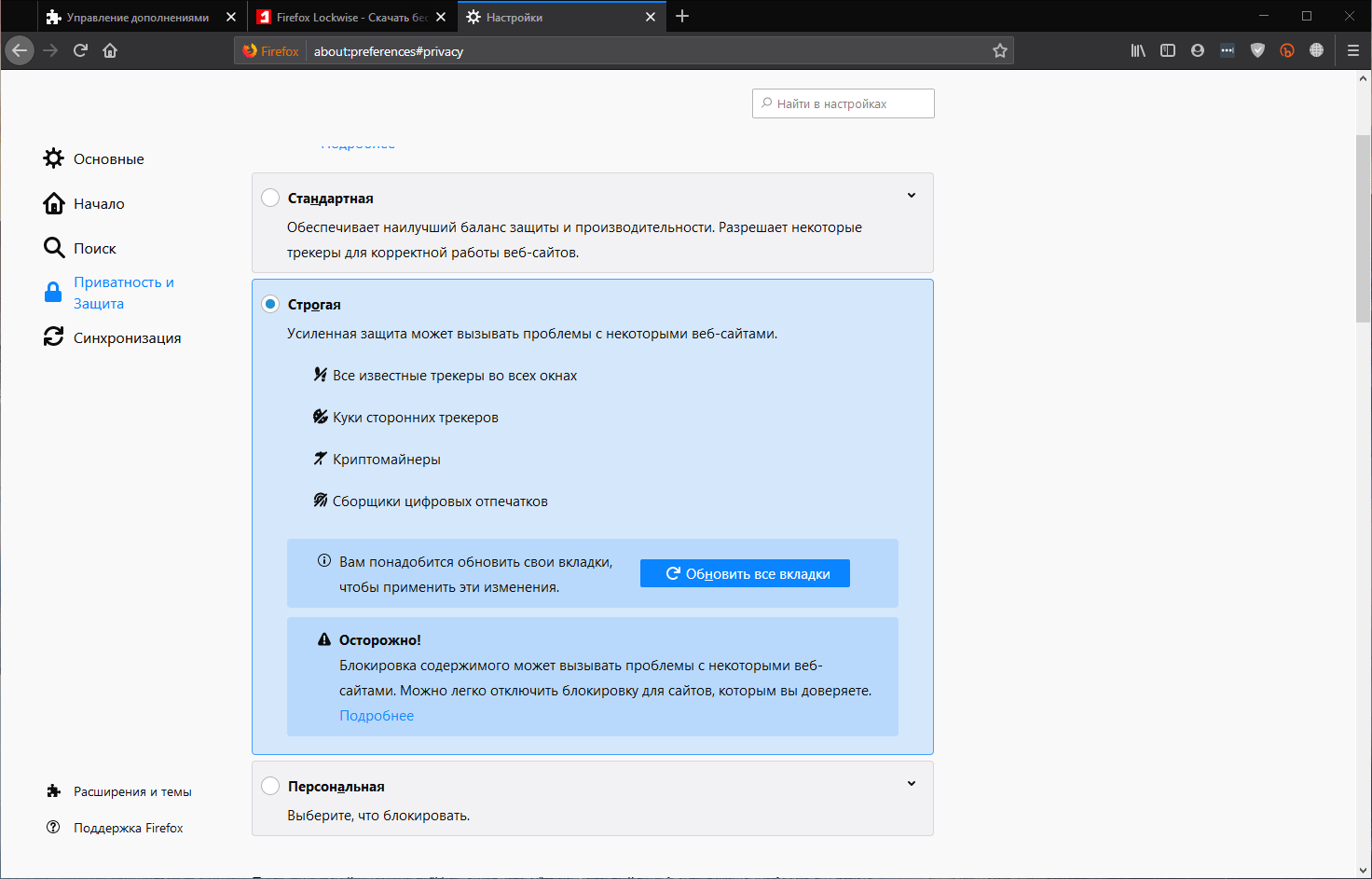The image size is (1372, 879).
Task: Open a new tab with the plus button
Action: pos(682,16)
